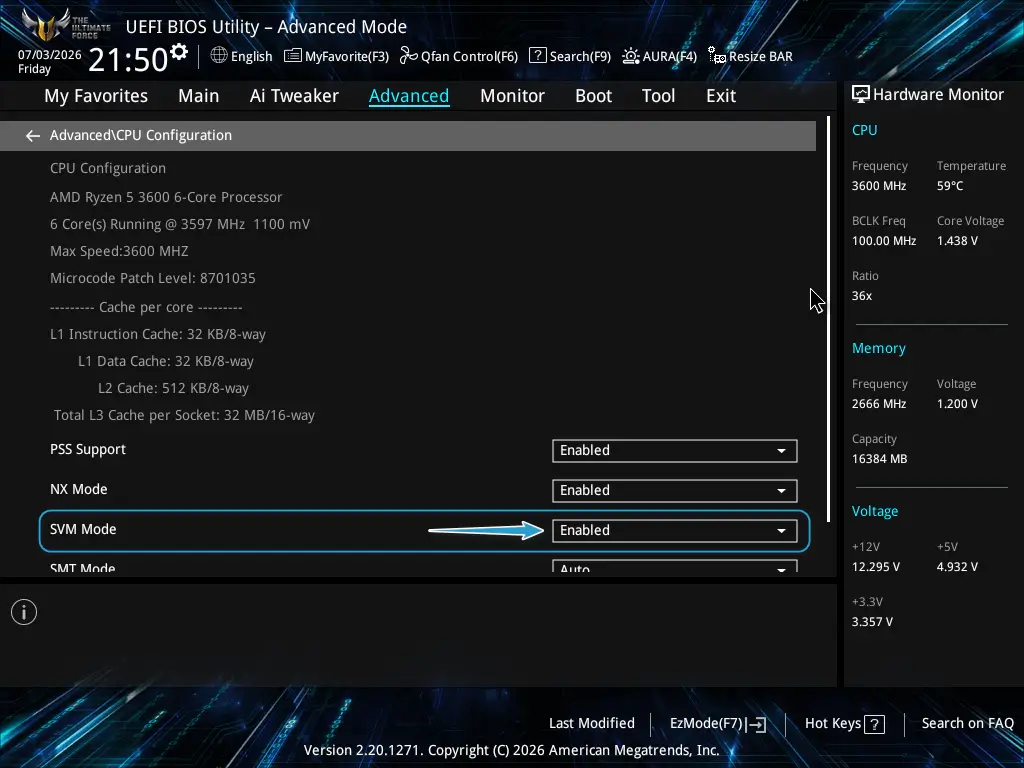Click the 21:50 clock display
Image resolution: width=1024 pixels, height=768 pixels.
pyautogui.click(x=128, y=59)
